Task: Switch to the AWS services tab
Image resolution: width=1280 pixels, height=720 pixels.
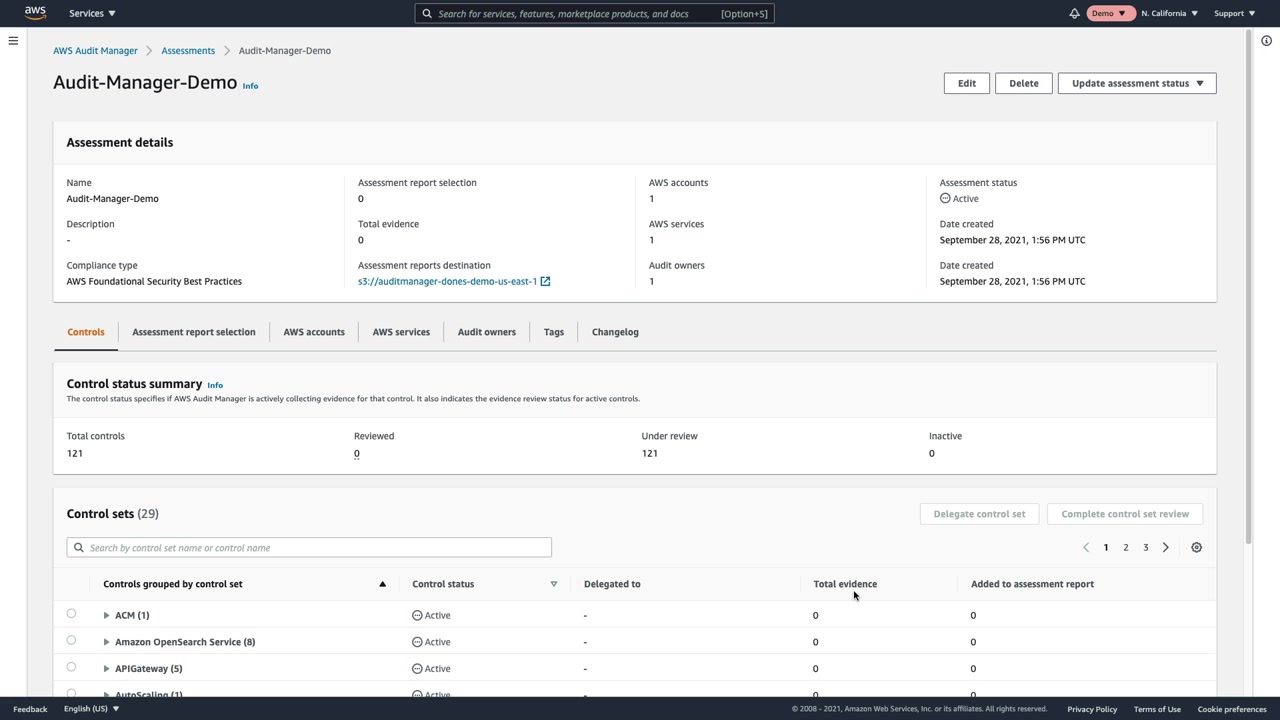Action: click(401, 332)
